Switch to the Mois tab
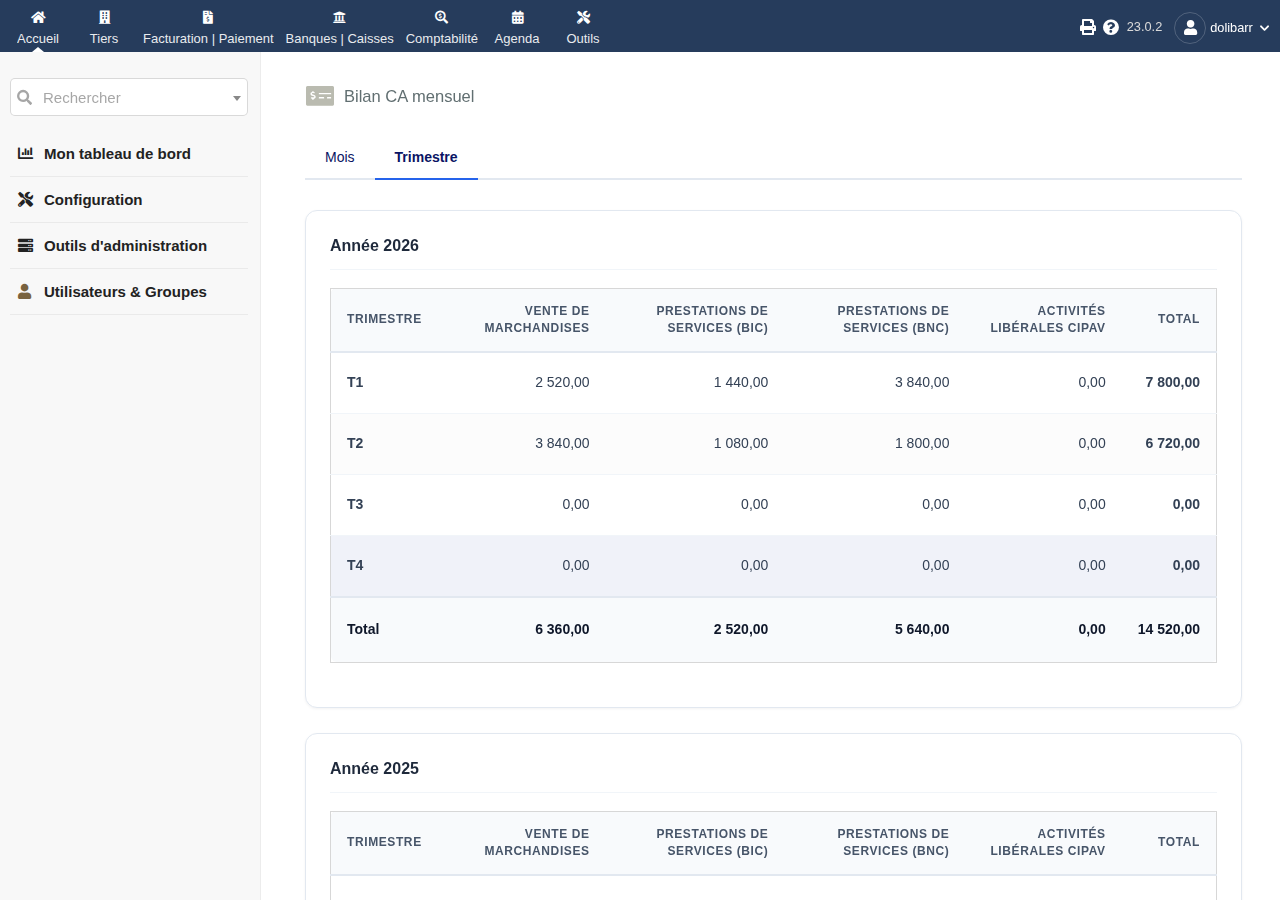1280x900 pixels. tap(340, 157)
